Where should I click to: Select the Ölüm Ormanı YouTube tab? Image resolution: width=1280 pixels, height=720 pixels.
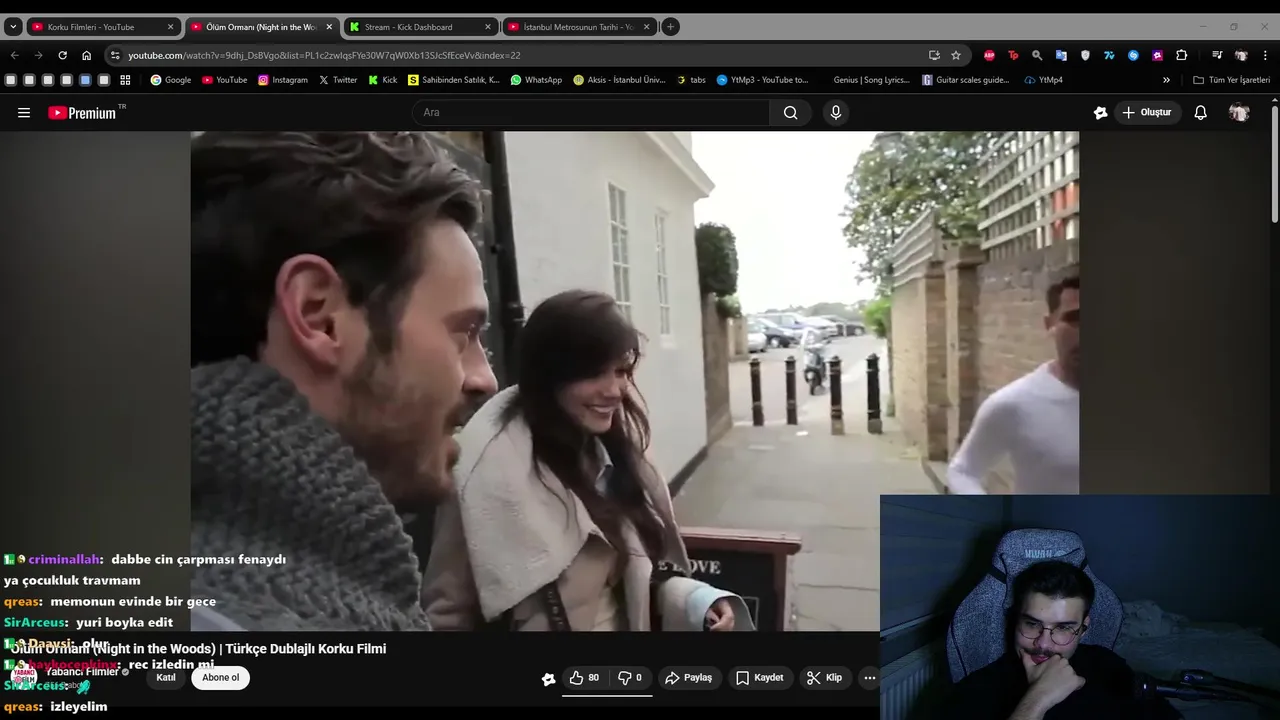pos(260,27)
